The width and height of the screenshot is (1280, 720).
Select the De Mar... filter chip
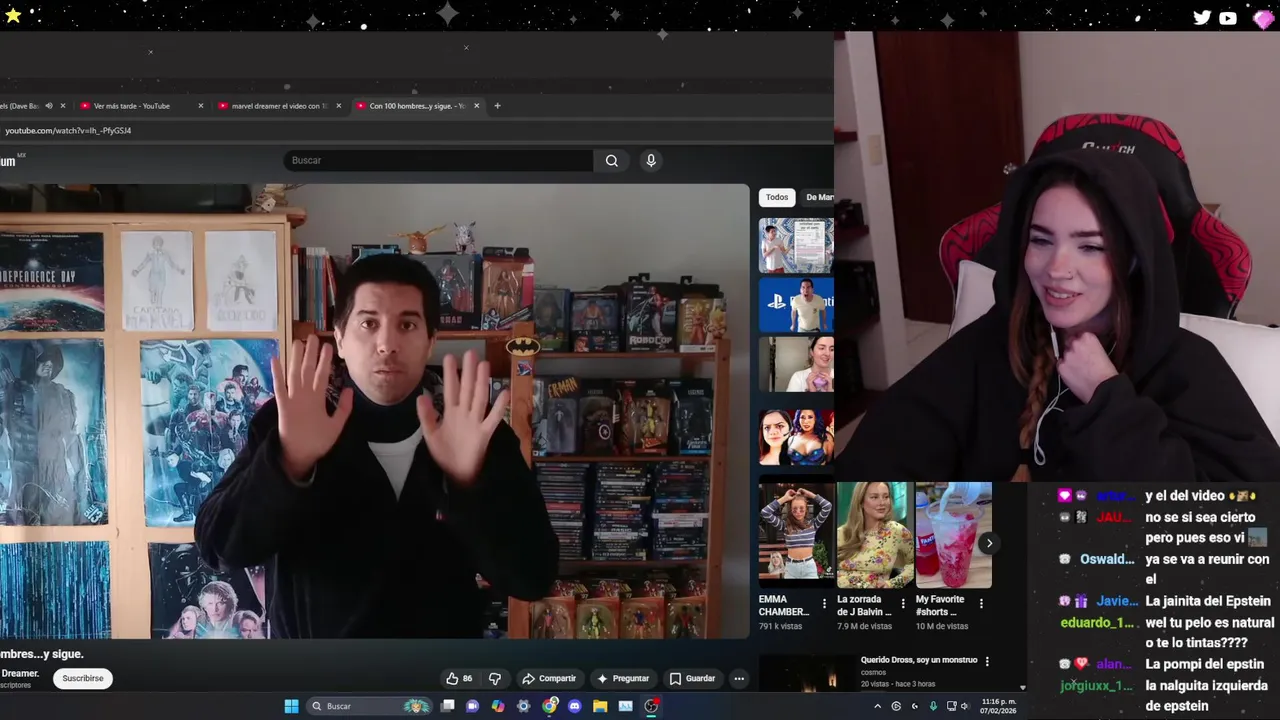tap(819, 197)
